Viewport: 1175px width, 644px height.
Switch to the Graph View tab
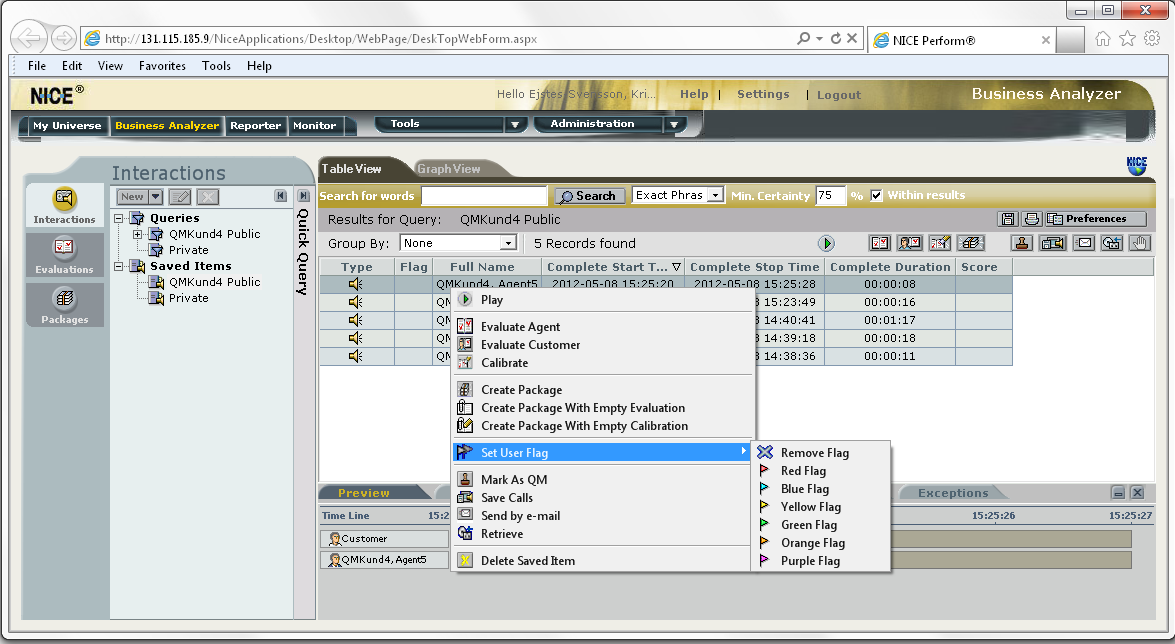click(x=448, y=169)
